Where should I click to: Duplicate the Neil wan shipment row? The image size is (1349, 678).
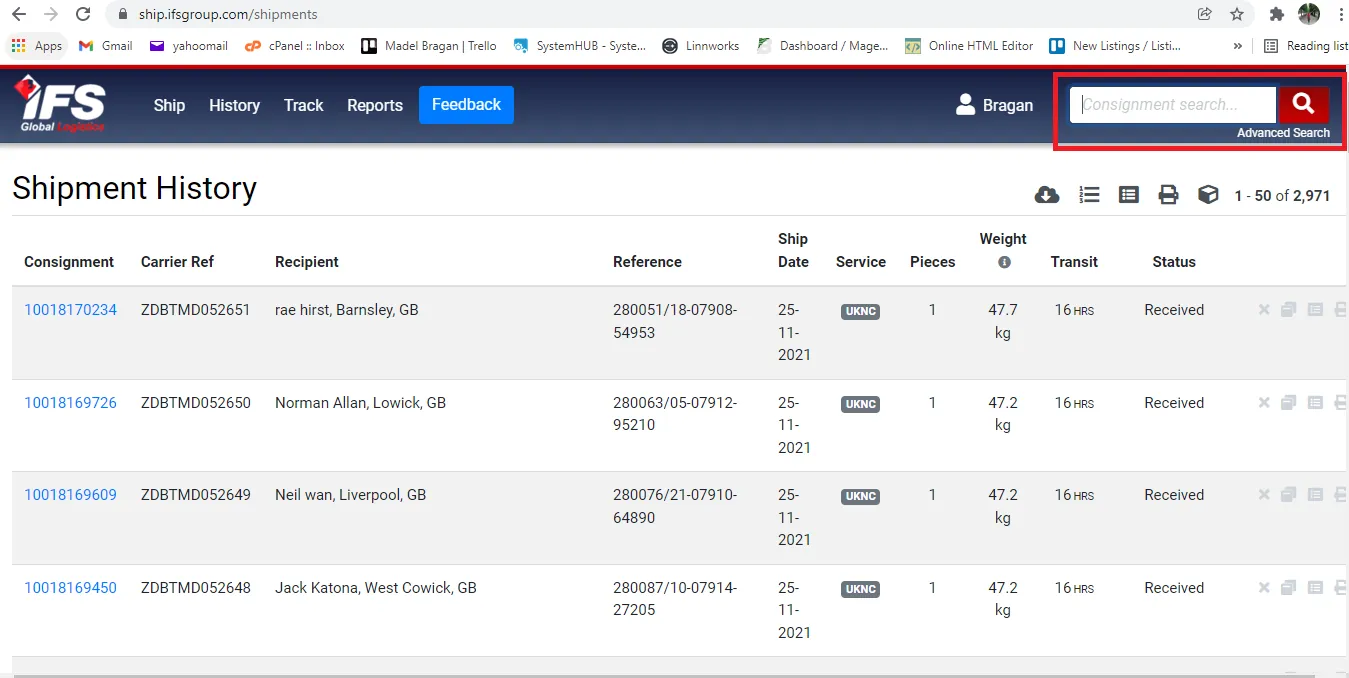[x=1288, y=495]
